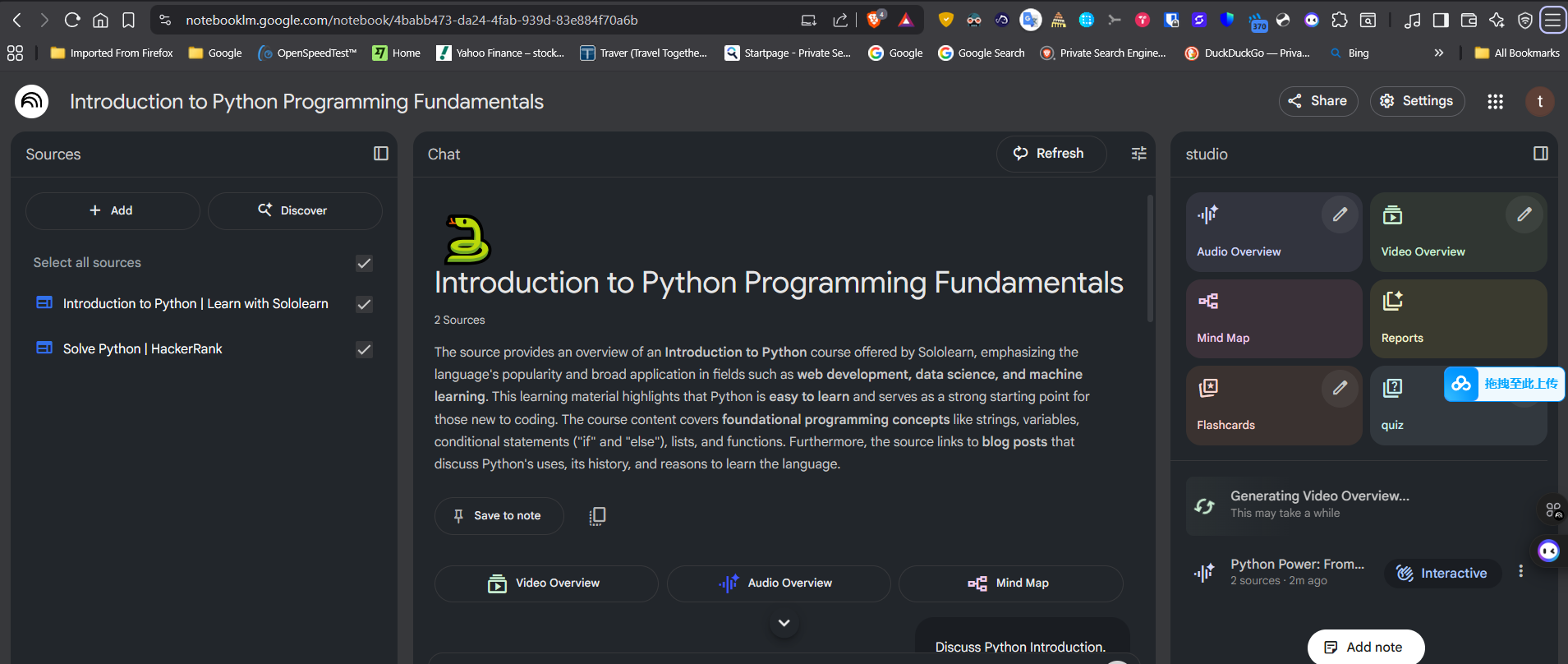Show hidden bookmarks with the double chevron

click(1438, 53)
